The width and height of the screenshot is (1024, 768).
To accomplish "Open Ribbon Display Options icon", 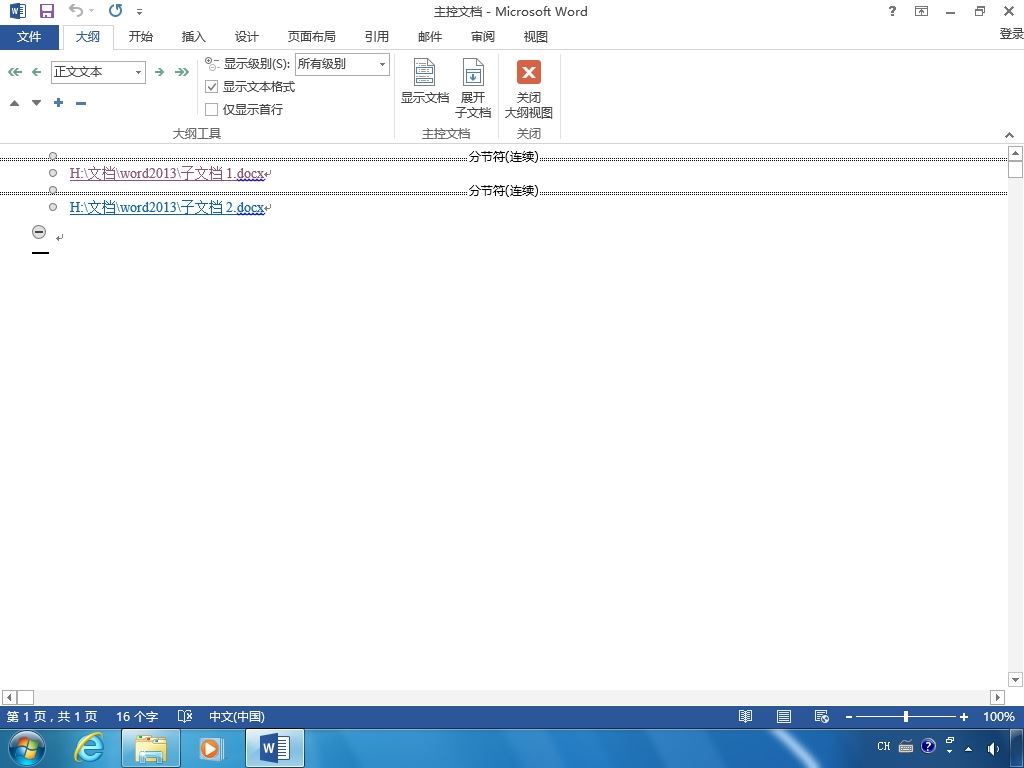I will click(921, 11).
